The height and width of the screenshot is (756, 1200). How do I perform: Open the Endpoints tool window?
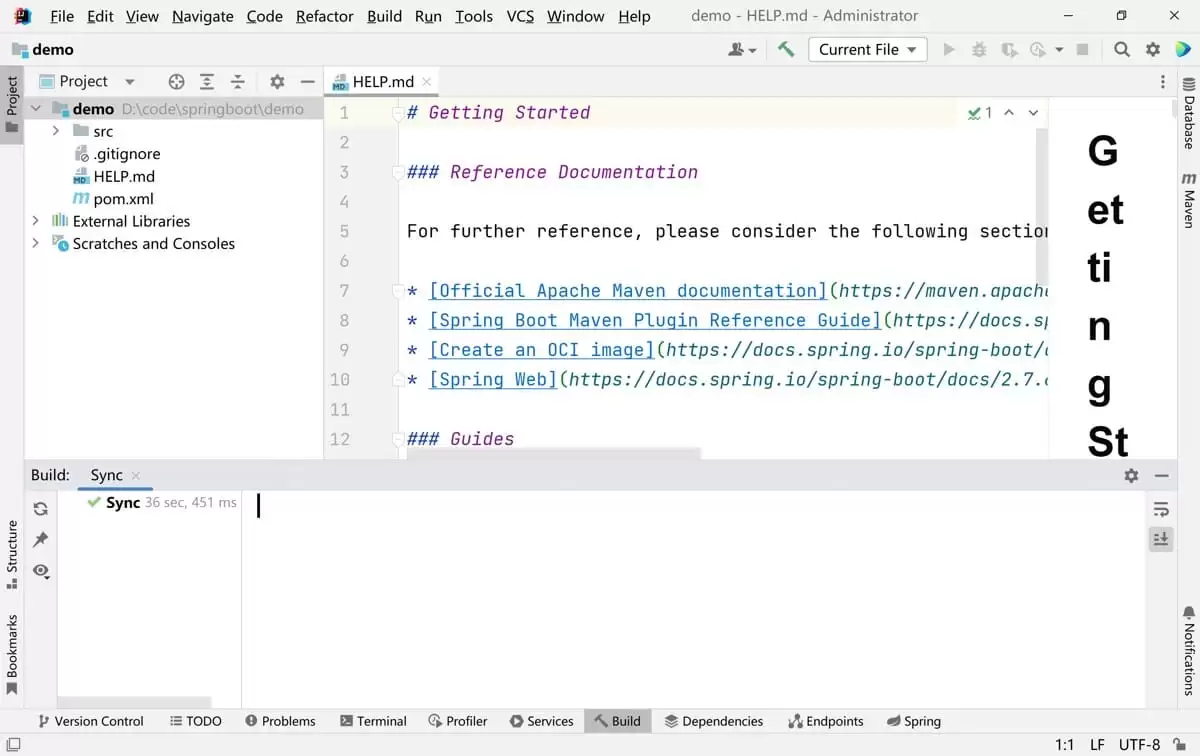click(x=825, y=721)
